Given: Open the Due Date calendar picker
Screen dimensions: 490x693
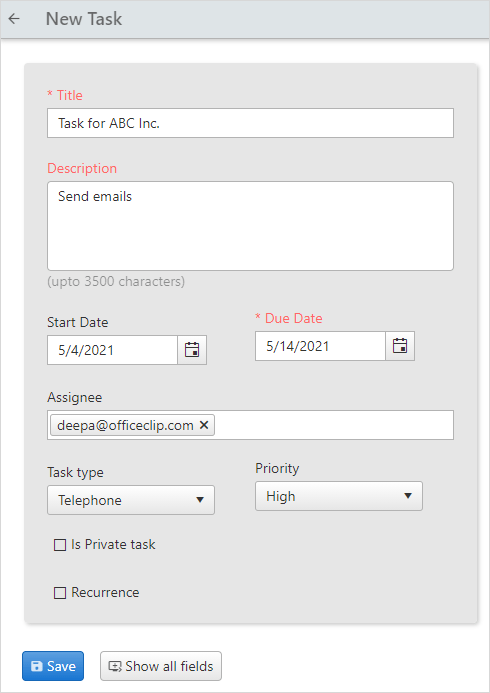Looking at the screenshot, I should point(400,346).
